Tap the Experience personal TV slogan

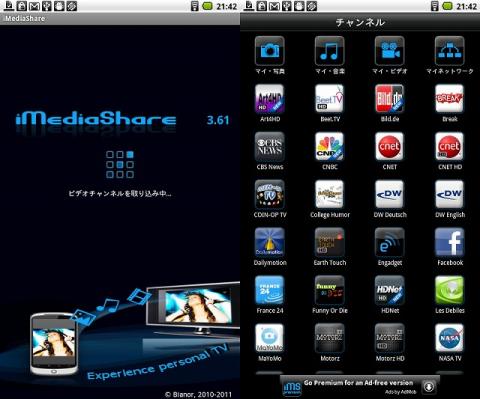[x=158, y=362]
